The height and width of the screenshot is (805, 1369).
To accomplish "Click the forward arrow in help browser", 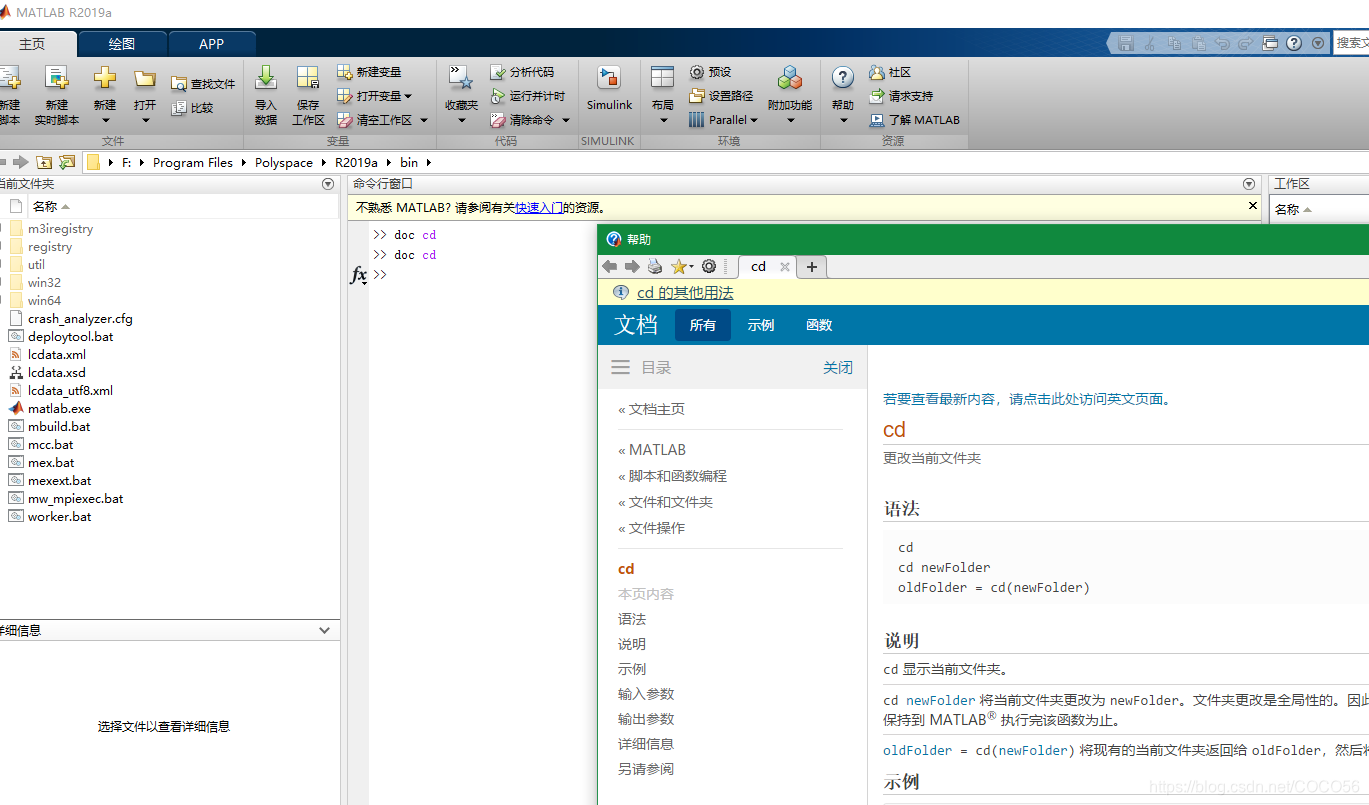I will pyautogui.click(x=631, y=266).
